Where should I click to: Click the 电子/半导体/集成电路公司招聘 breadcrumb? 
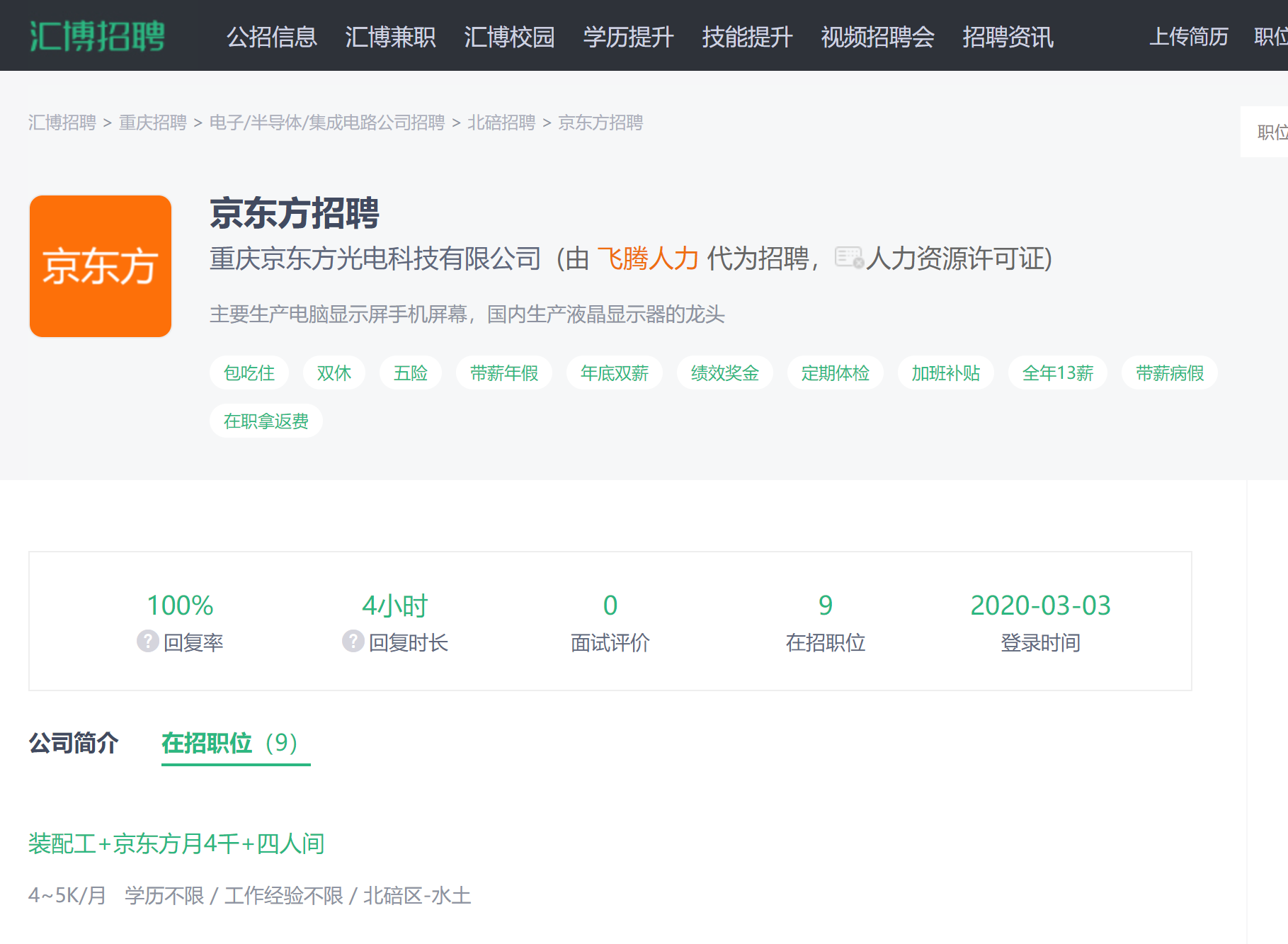coord(327,123)
